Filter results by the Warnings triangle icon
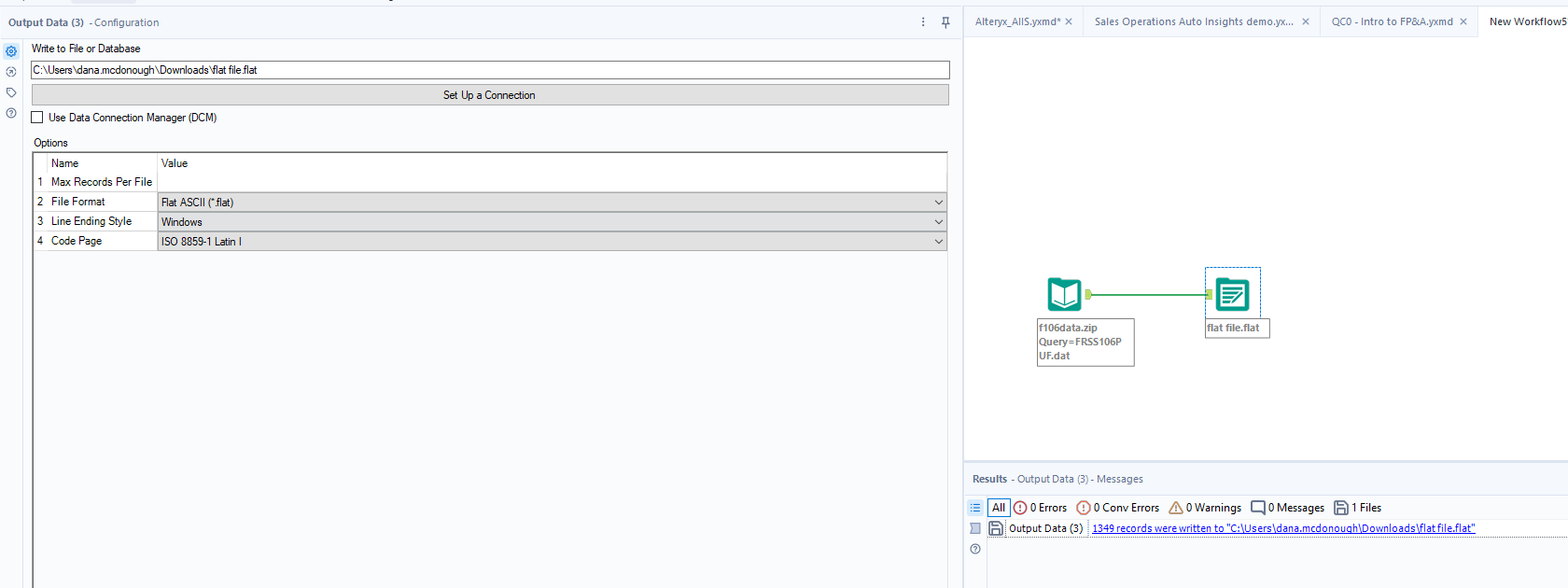Viewport: 1568px width, 588px height. 1176,508
